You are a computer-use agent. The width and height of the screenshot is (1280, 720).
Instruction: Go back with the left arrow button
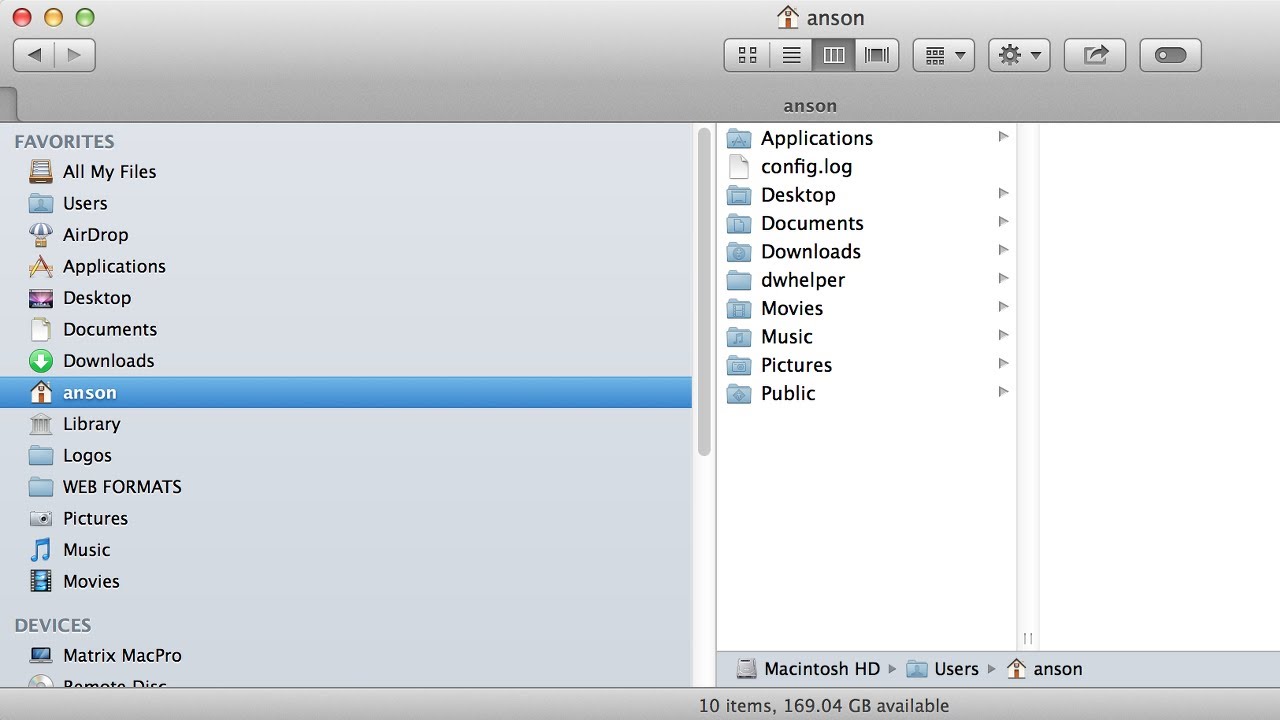click(34, 55)
